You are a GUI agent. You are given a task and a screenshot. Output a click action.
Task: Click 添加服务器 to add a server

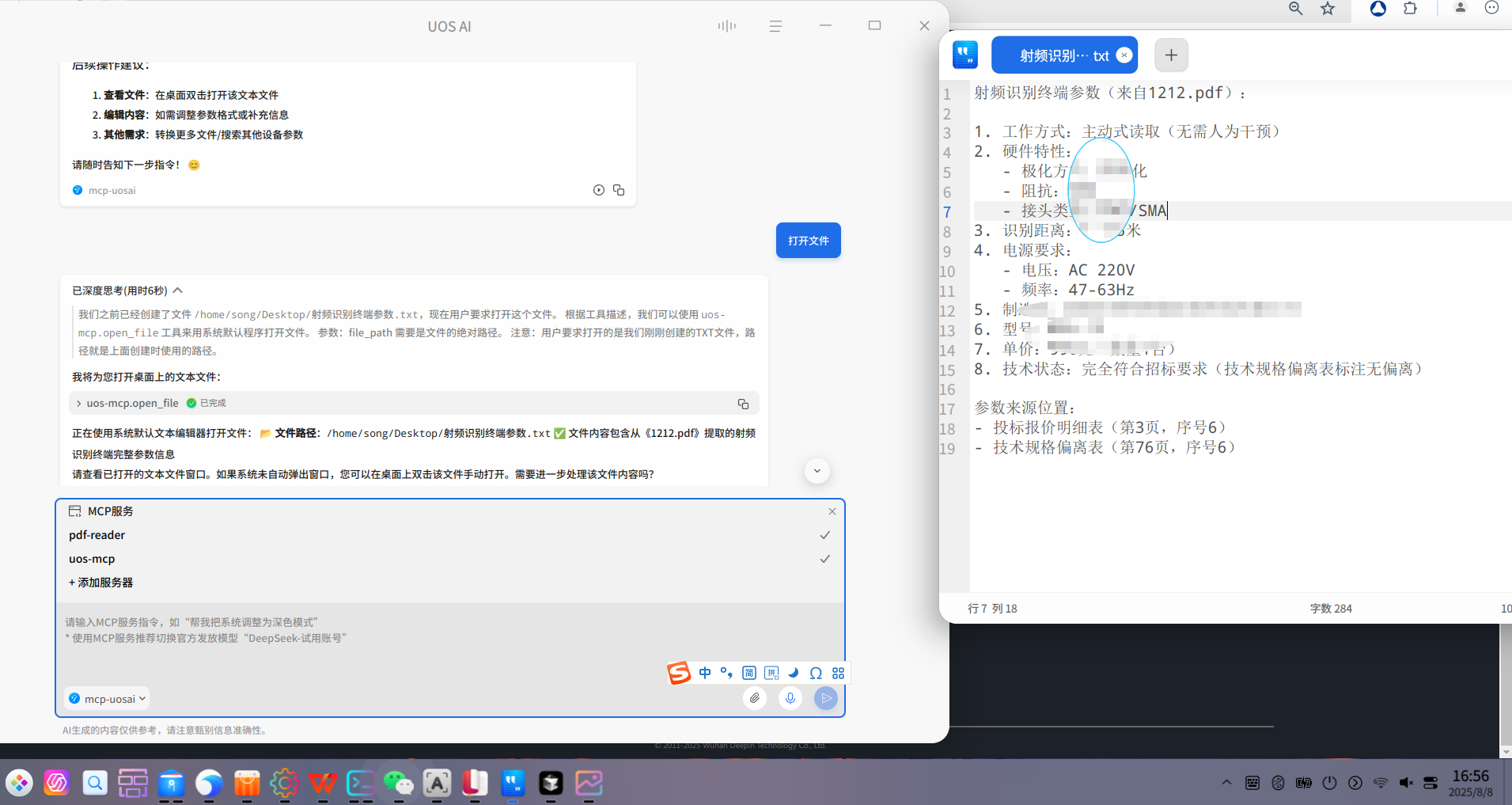click(100, 583)
